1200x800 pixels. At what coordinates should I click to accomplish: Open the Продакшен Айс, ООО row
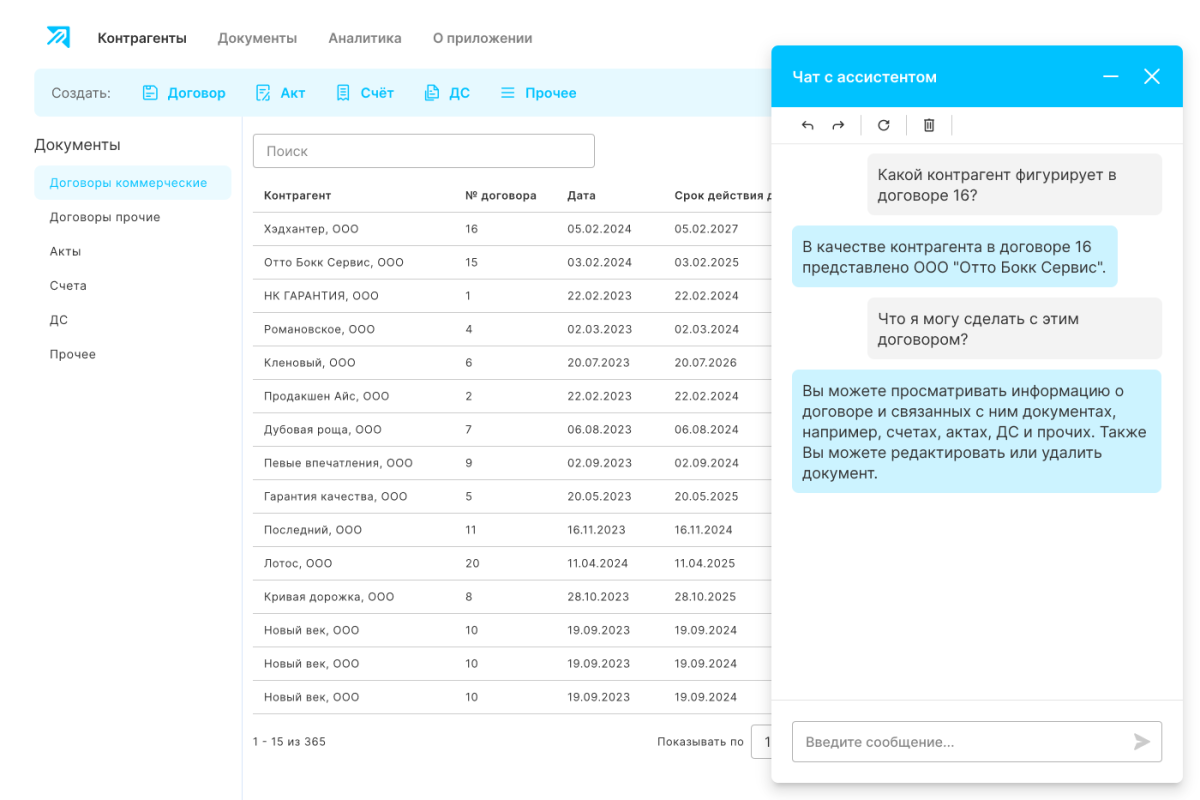(512, 396)
